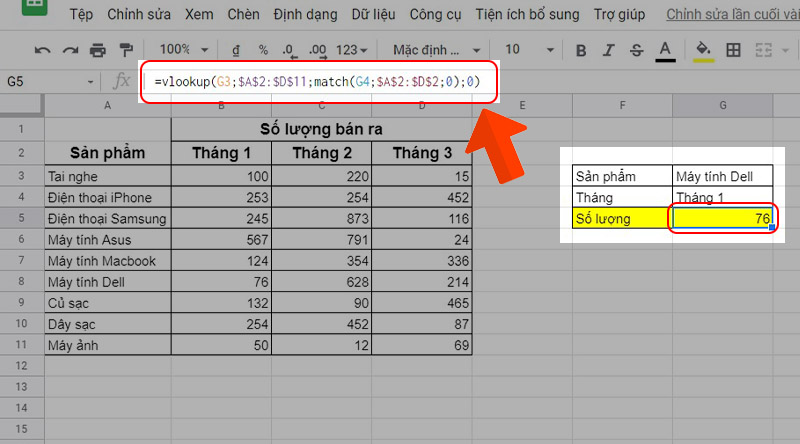Select column A header
Image resolution: width=800 pixels, height=444 pixels.
[x=108, y=106]
